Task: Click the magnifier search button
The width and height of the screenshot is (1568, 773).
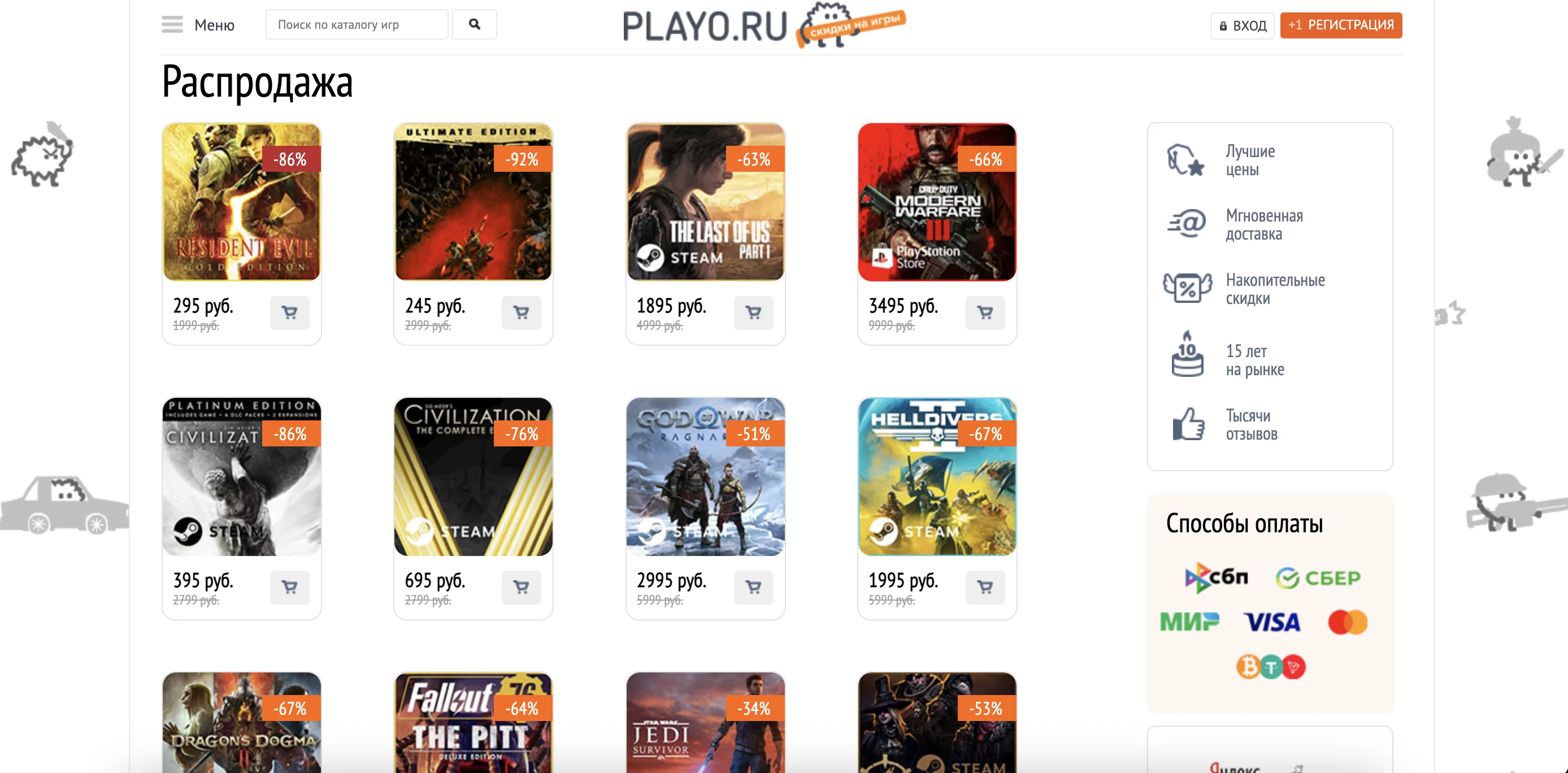Action: coord(474,24)
